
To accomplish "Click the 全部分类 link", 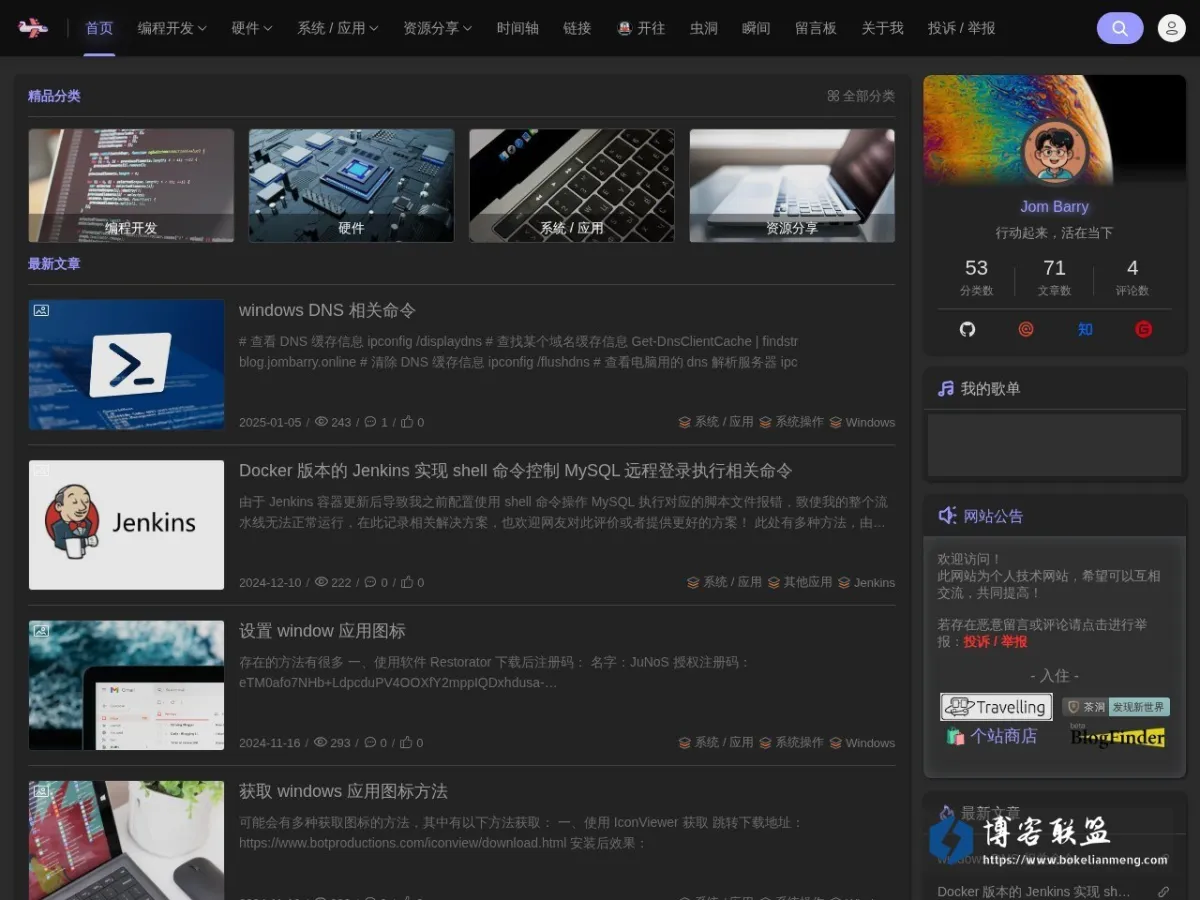I will click(861, 96).
